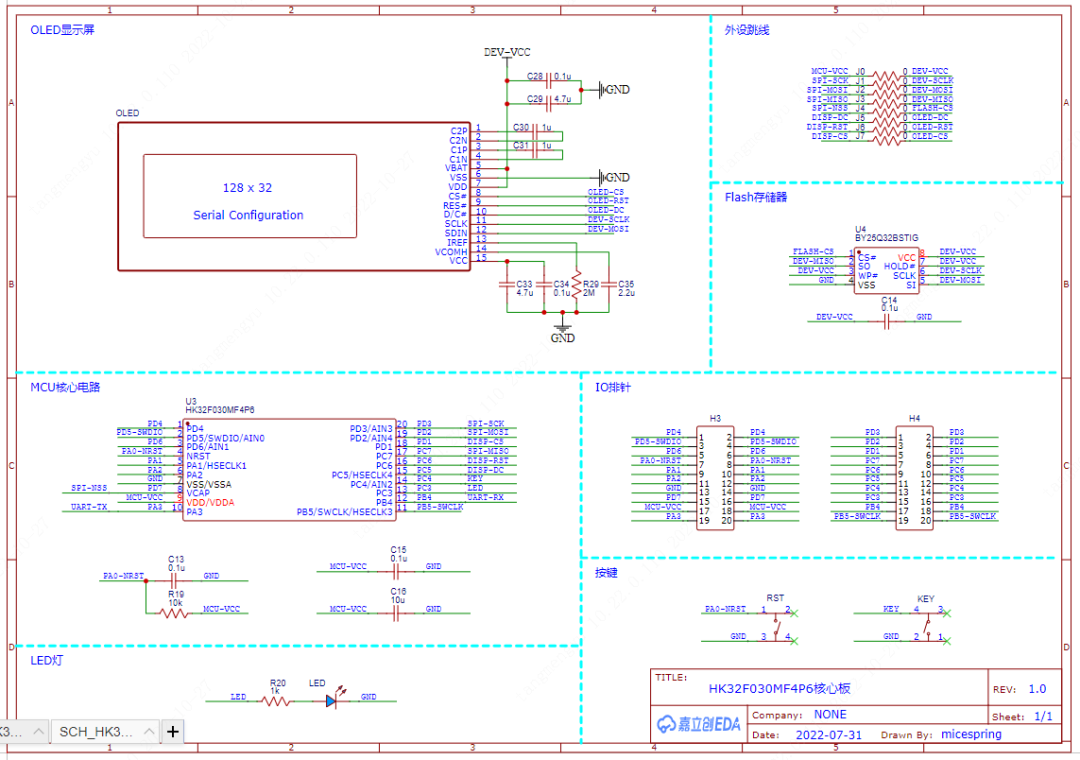Select resistor R19 10k symbol
This screenshot has height=760, width=1080.
[174, 611]
